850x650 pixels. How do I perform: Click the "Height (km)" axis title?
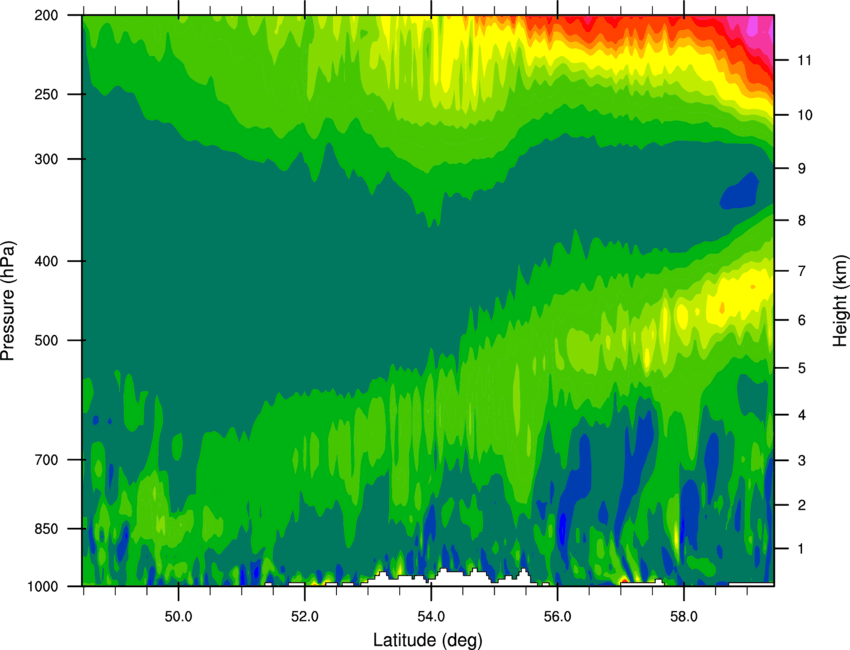tap(840, 300)
